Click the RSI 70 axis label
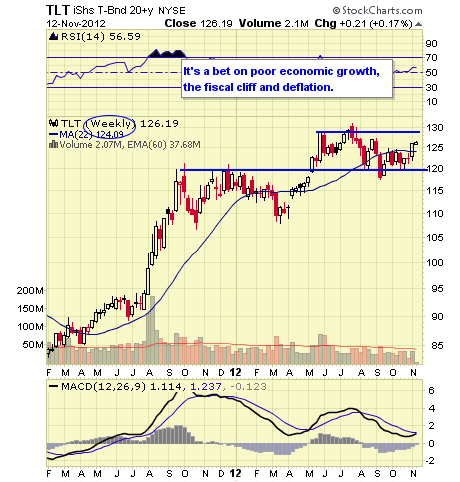Viewport: 460px width, 482px height. (x=432, y=58)
